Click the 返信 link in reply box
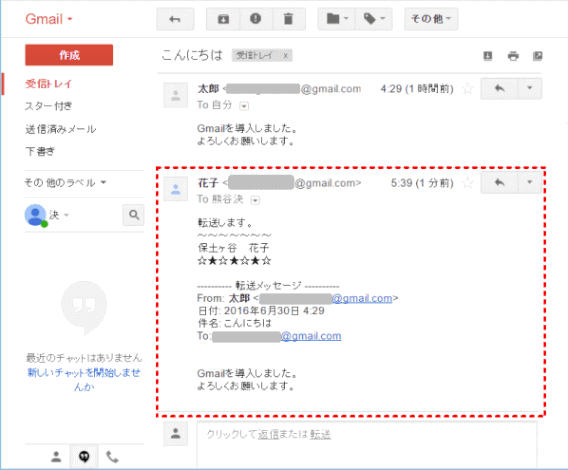The image size is (568, 470). pos(268,434)
